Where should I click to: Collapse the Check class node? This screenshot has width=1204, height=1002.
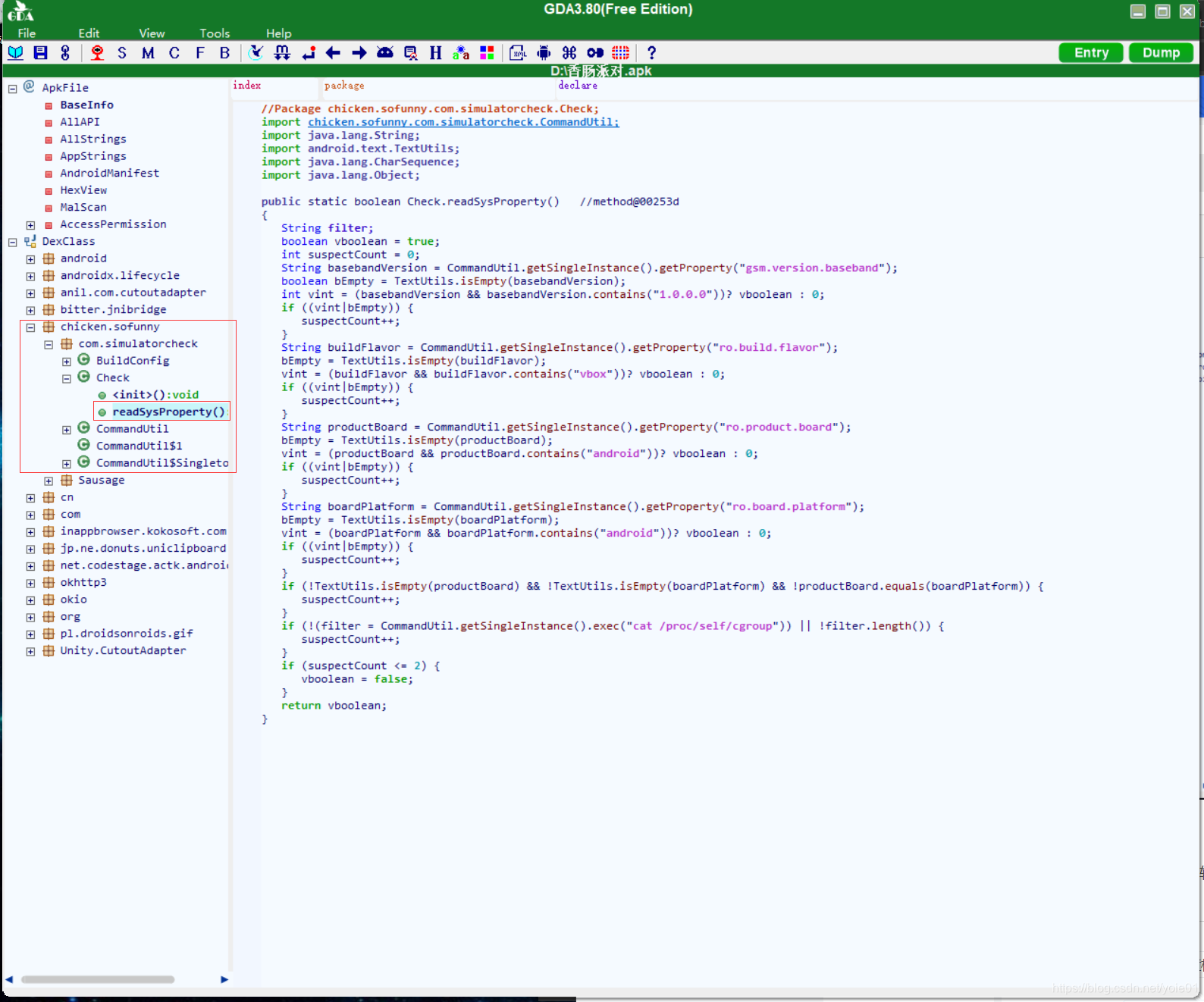(x=67, y=379)
